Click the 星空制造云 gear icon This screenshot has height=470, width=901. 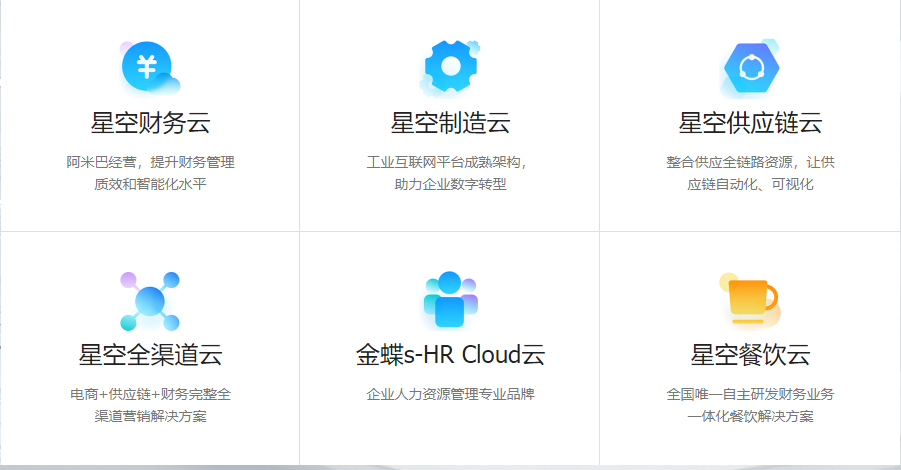pos(450,67)
